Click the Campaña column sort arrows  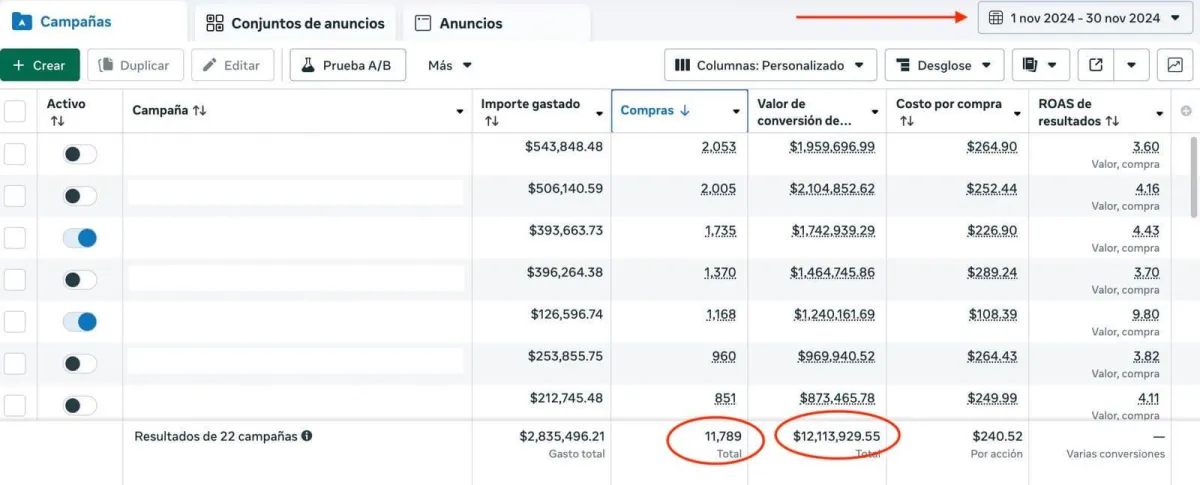pos(200,111)
